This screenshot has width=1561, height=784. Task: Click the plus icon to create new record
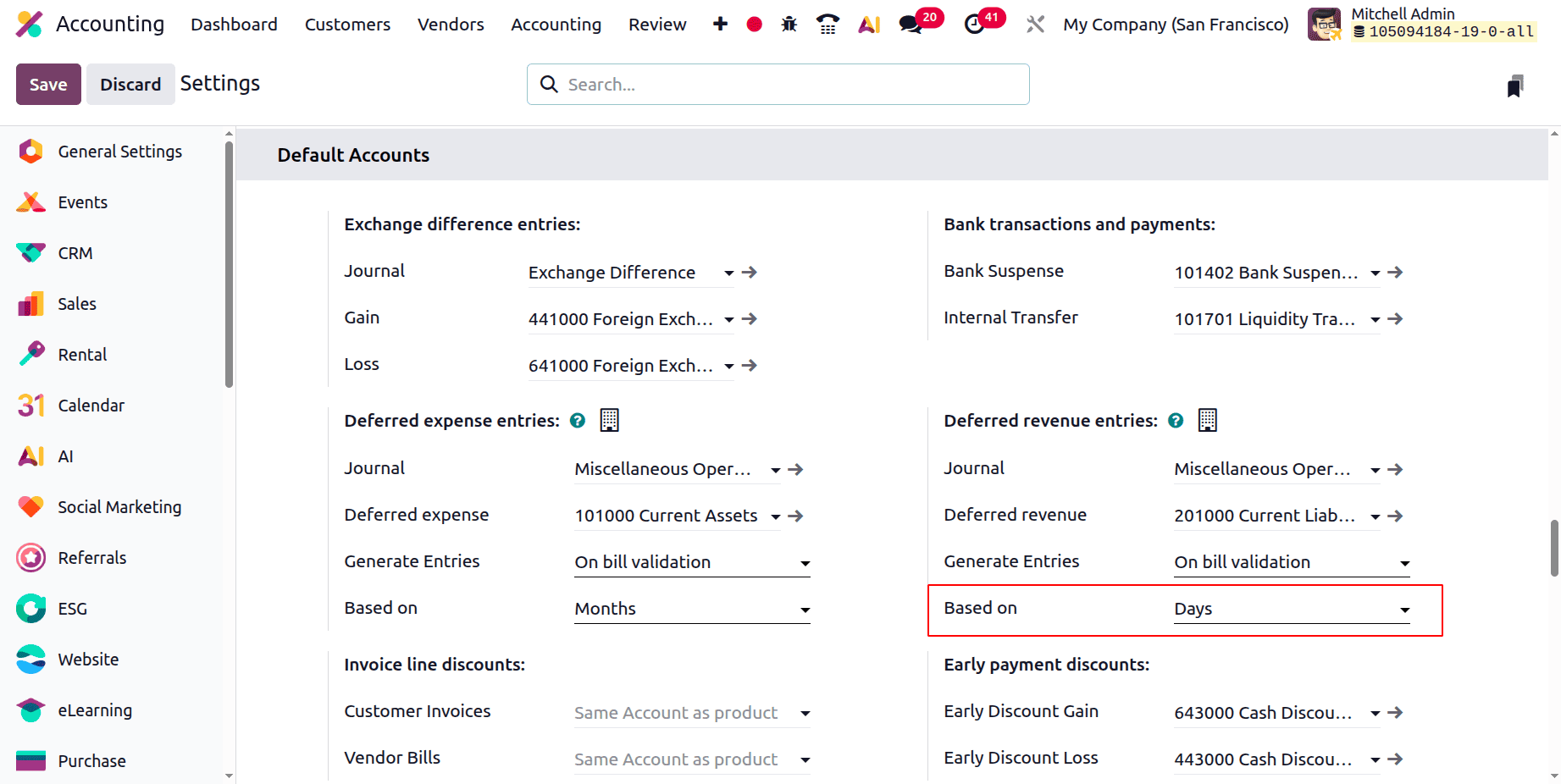719,25
